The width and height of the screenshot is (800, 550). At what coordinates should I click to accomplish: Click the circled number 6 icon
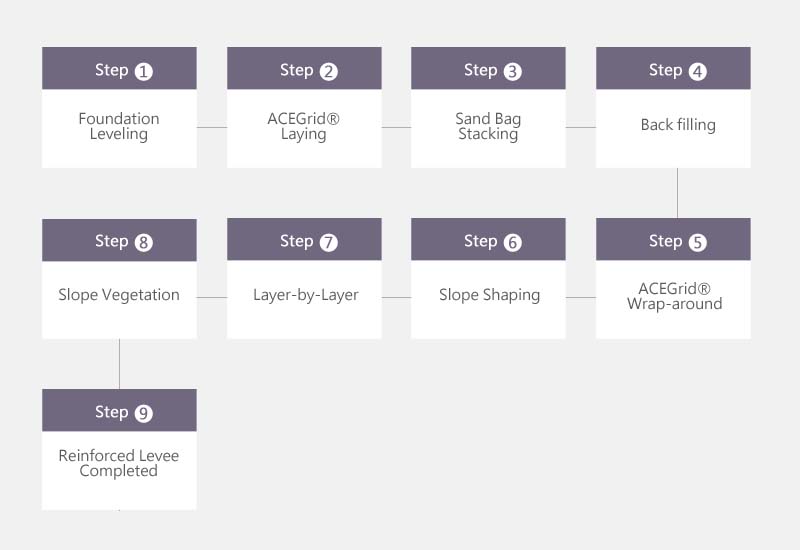pos(513,242)
